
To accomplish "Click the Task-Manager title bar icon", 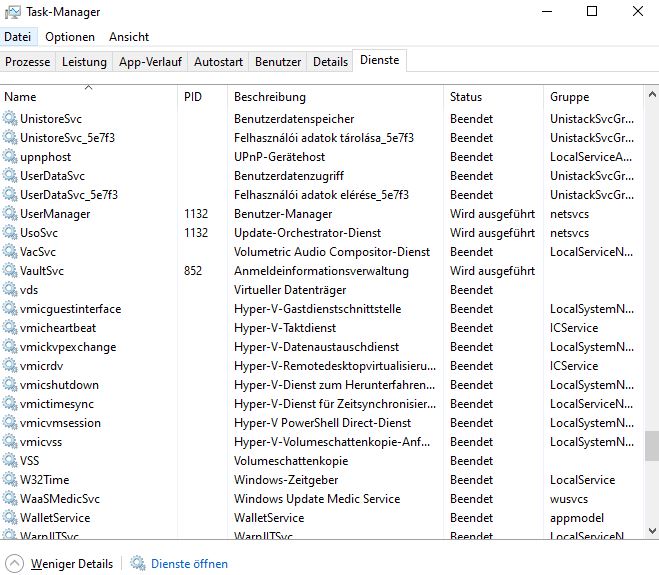I will (x=13, y=12).
